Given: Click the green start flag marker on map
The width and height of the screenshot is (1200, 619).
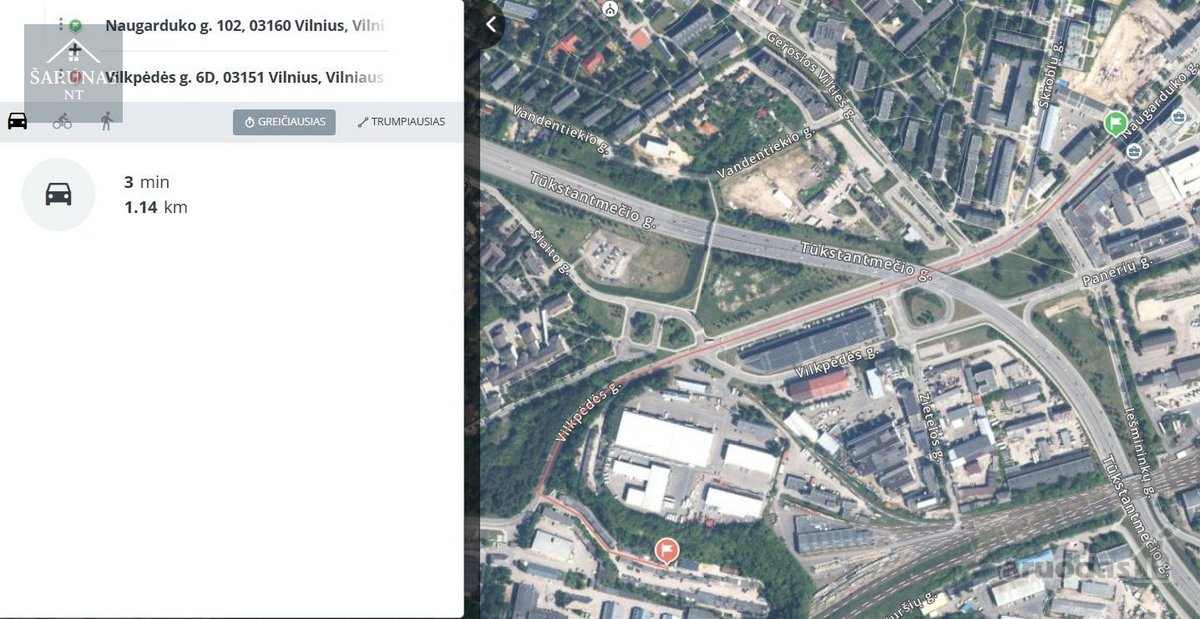Looking at the screenshot, I should tap(1116, 123).
